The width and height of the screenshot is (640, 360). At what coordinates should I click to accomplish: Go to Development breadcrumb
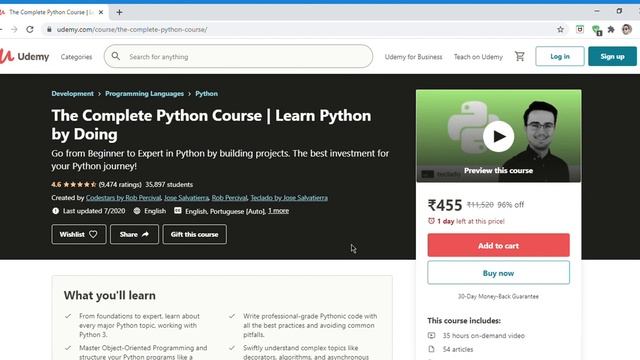click(72, 93)
